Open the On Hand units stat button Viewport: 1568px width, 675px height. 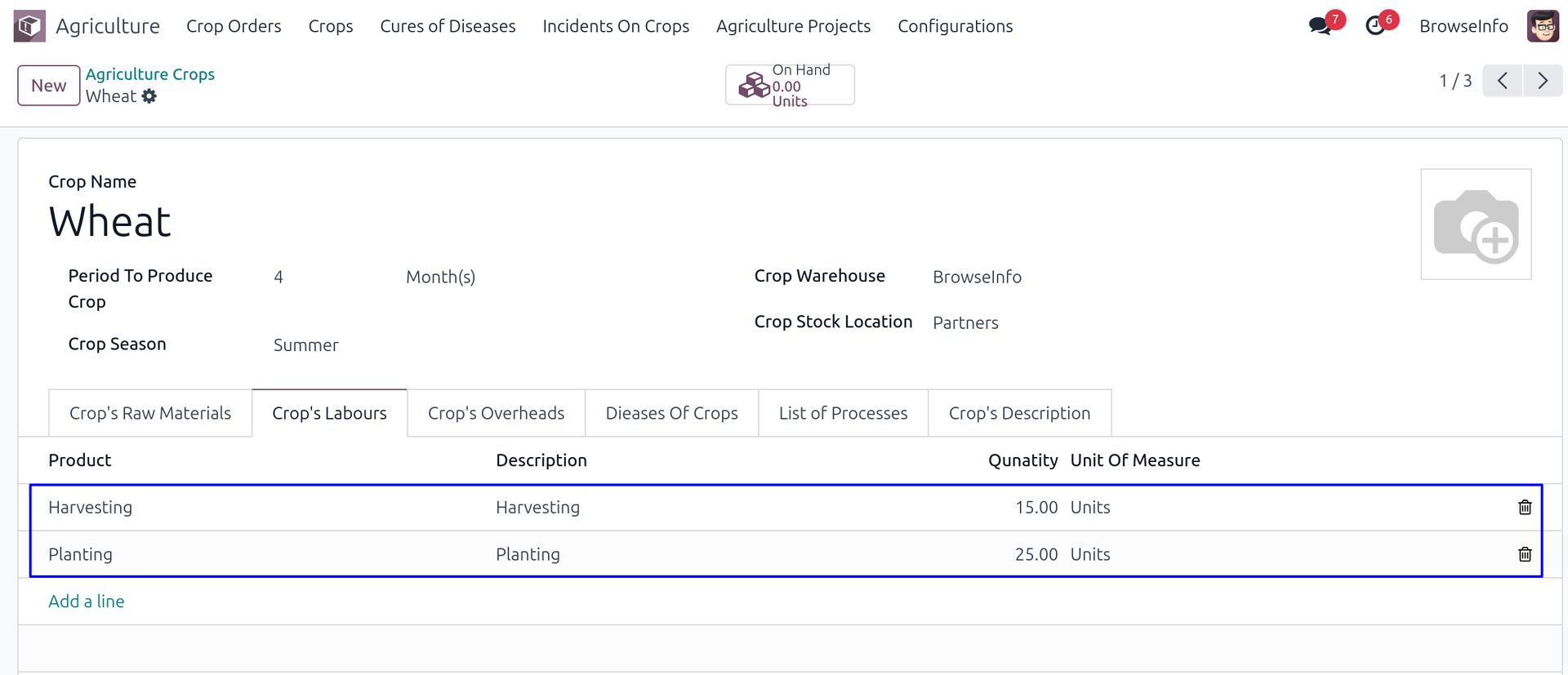[790, 86]
